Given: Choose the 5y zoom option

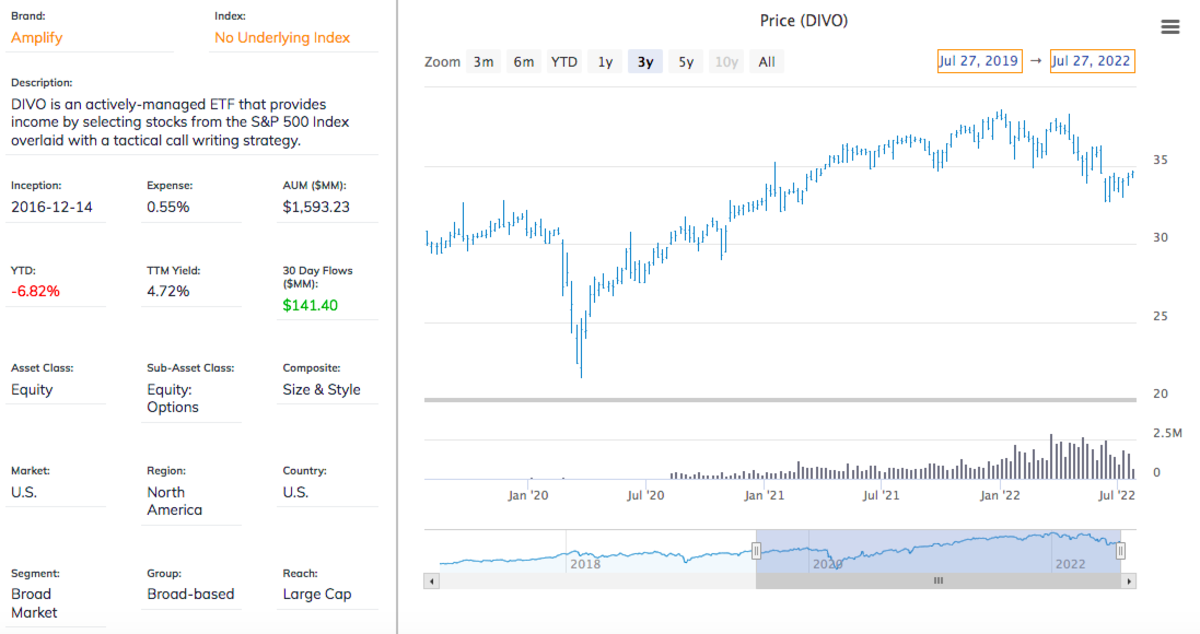Looking at the screenshot, I should pyautogui.click(x=686, y=62).
